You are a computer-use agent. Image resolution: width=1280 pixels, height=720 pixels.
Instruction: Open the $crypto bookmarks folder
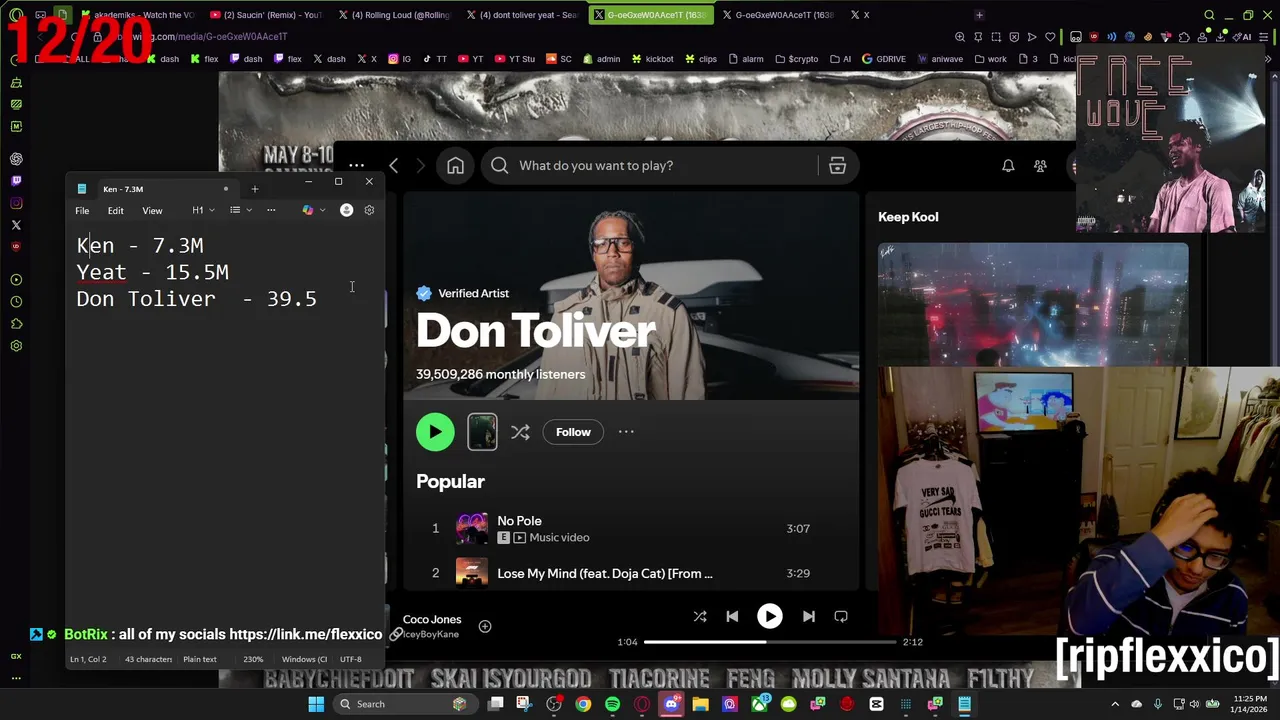point(796,59)
